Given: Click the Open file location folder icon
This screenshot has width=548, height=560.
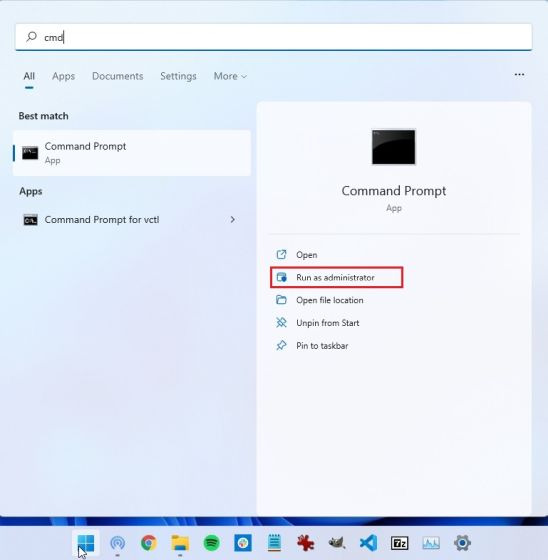Looking at the screenshot, I should click(281, 300).
